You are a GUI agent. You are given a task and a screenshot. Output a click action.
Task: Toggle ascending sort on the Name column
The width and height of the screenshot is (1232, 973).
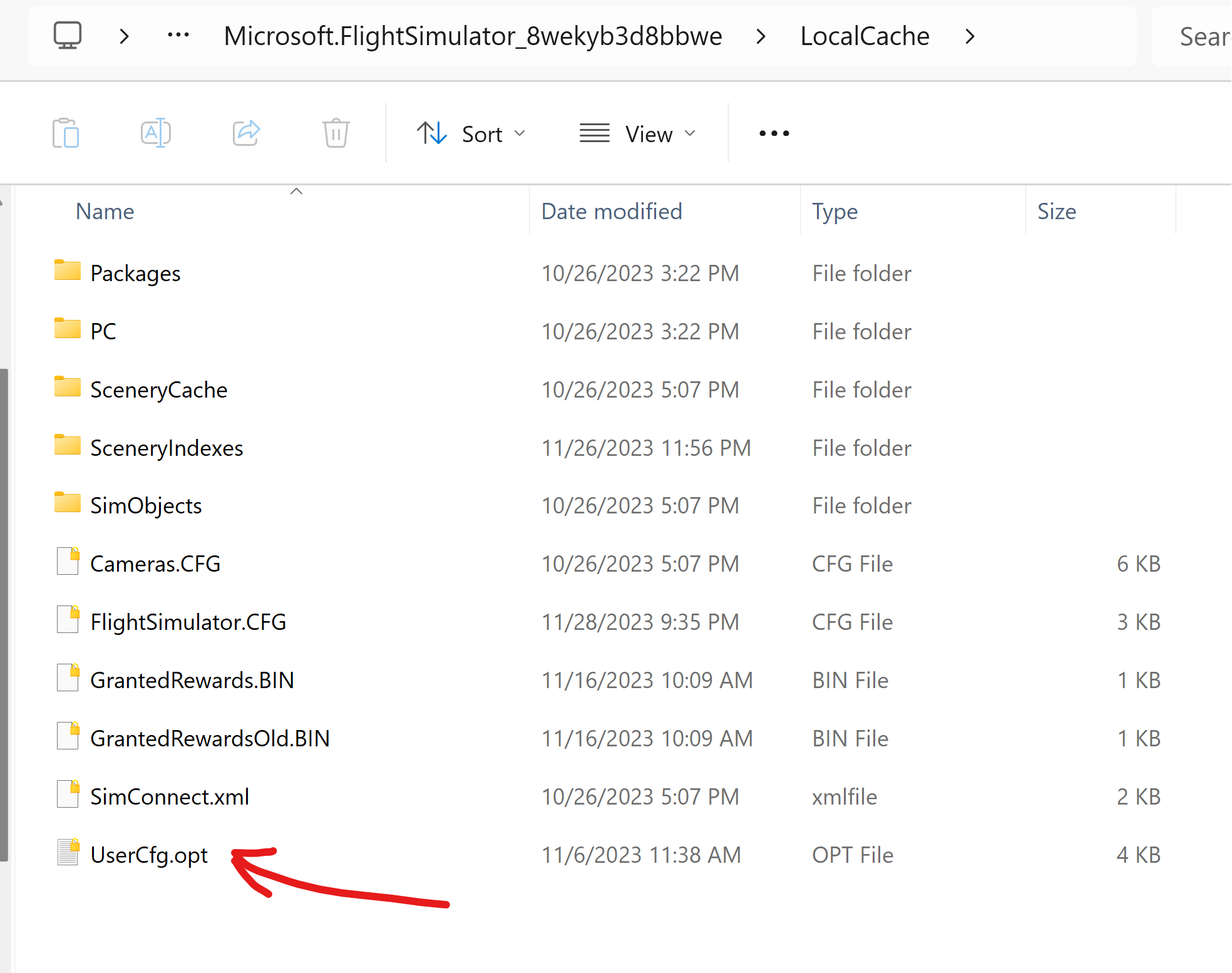pos(296,191)
